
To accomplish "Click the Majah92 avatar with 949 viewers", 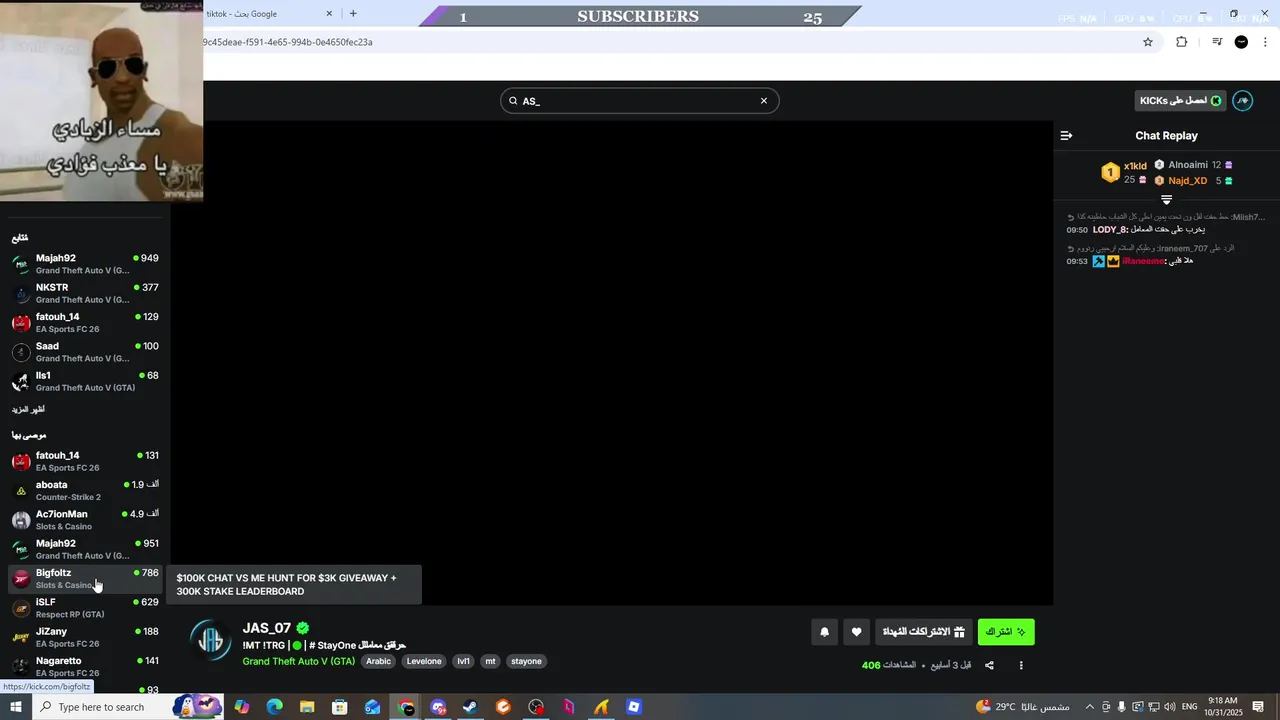I will coord(21,264).
